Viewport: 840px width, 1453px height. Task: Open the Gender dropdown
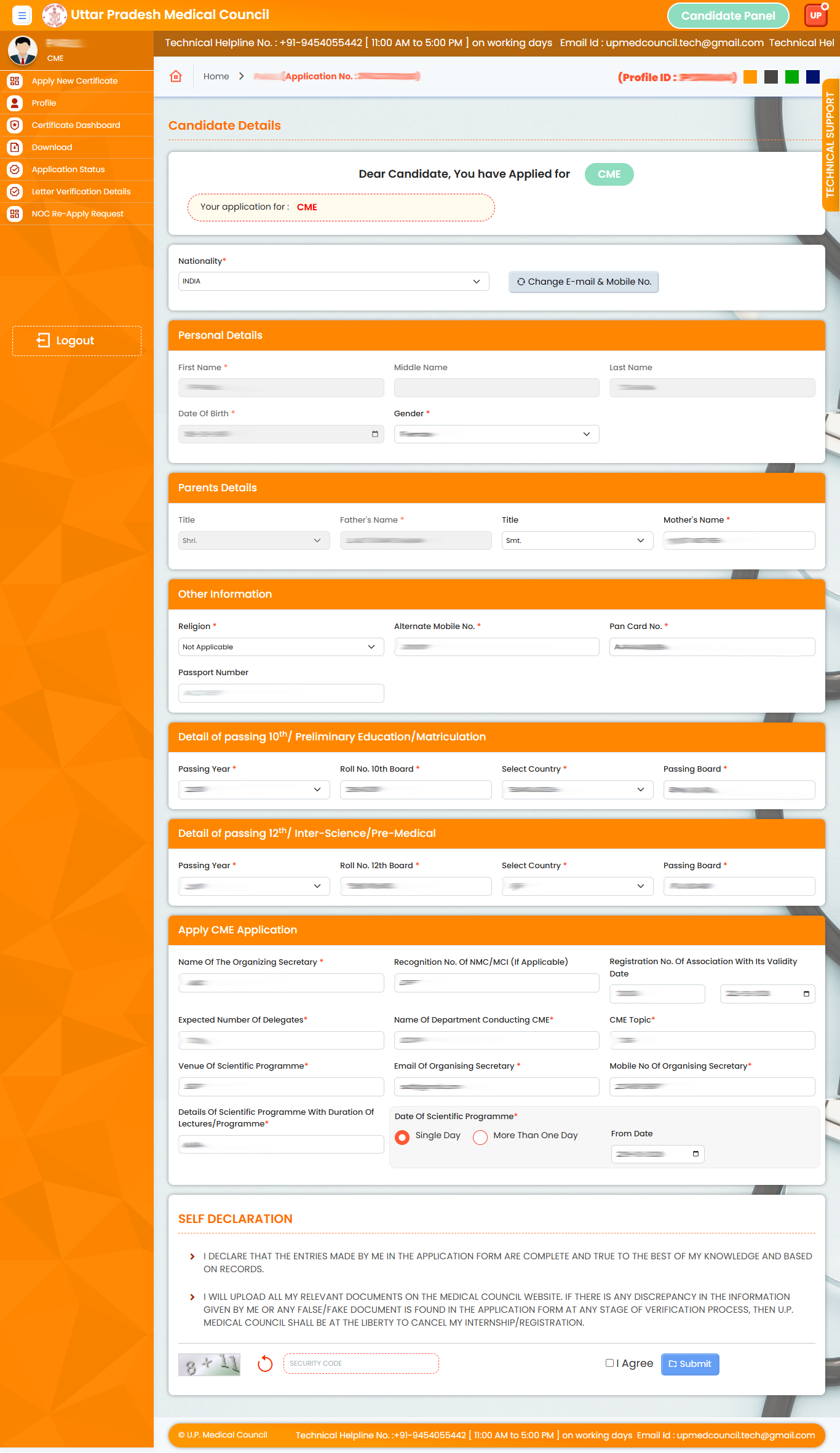pyautogui.click(x=496, y=434)
